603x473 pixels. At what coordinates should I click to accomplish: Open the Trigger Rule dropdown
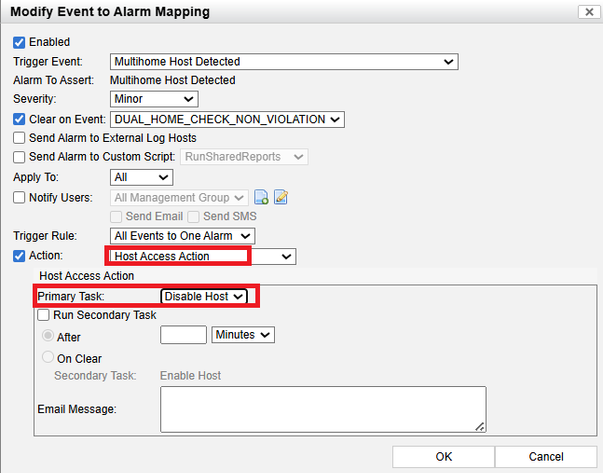click(182, 236)
